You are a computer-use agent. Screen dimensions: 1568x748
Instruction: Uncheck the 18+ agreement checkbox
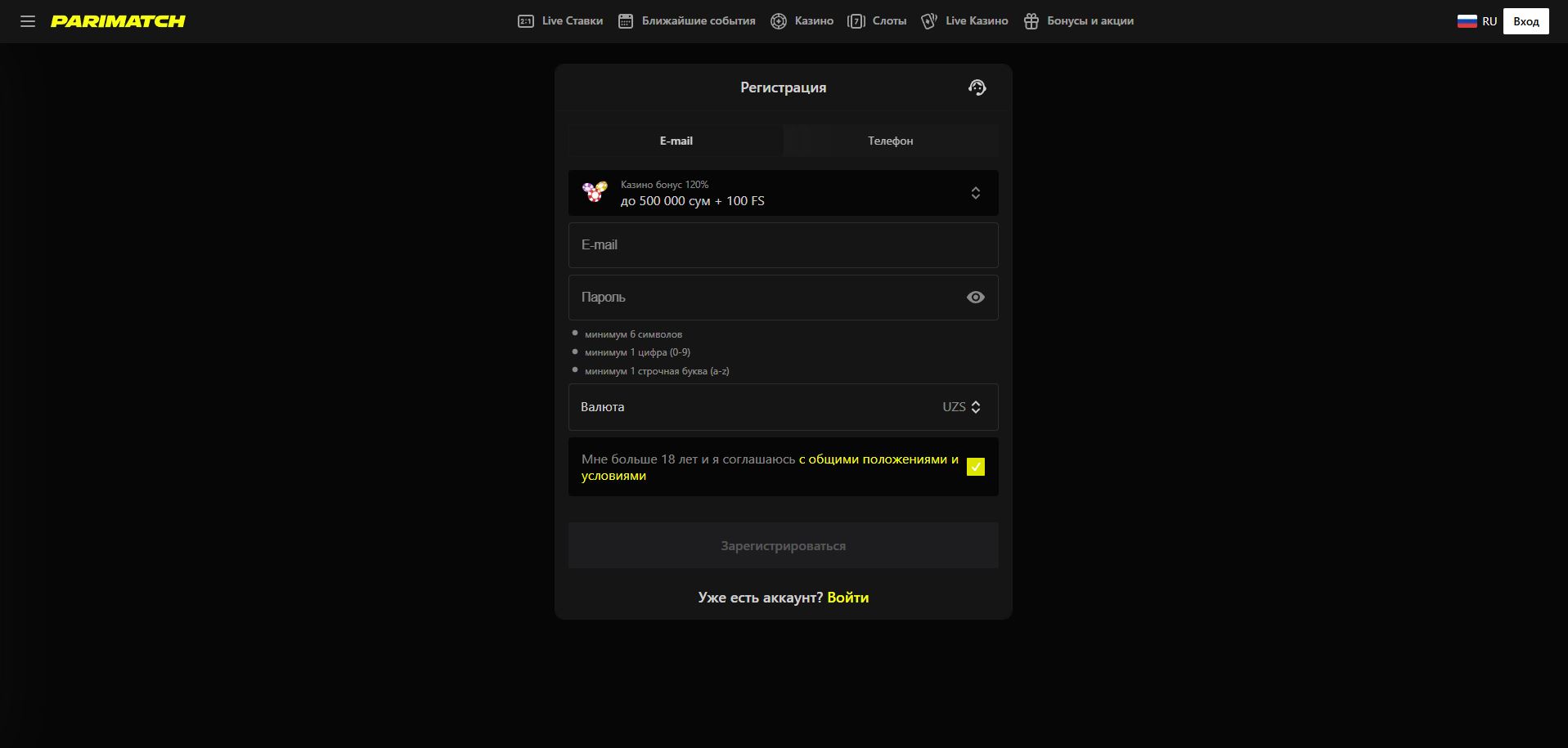tap(975, 467)
